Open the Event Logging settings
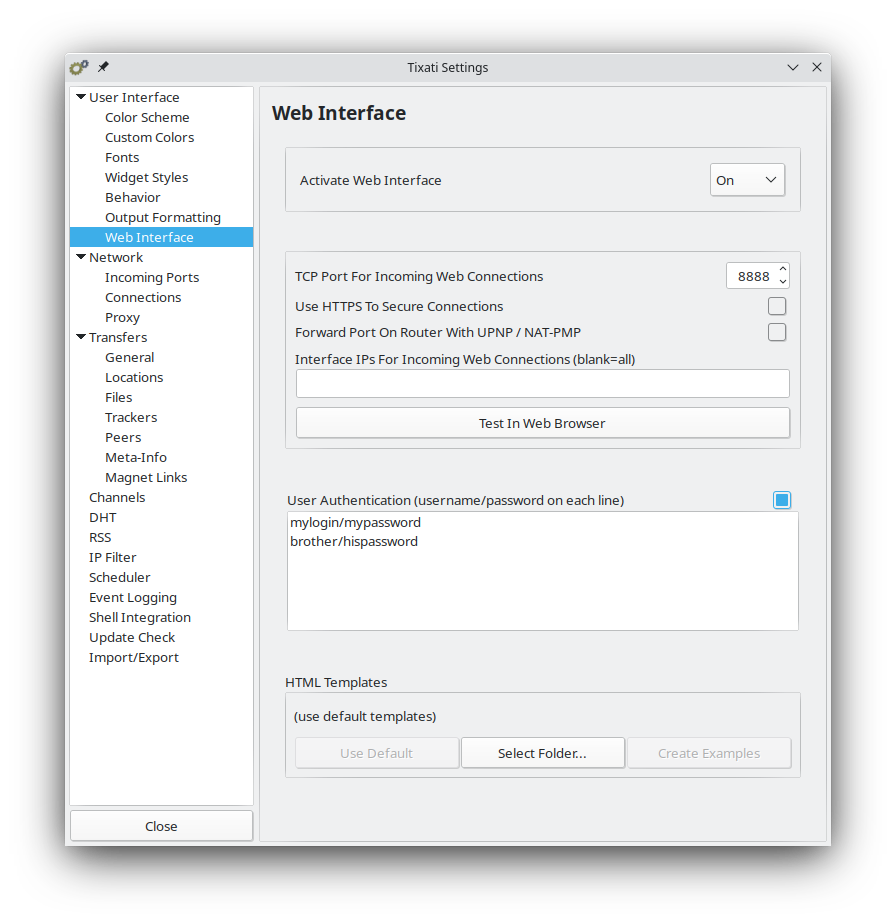Screen dimensions: 896x923 tap(133, 597)
